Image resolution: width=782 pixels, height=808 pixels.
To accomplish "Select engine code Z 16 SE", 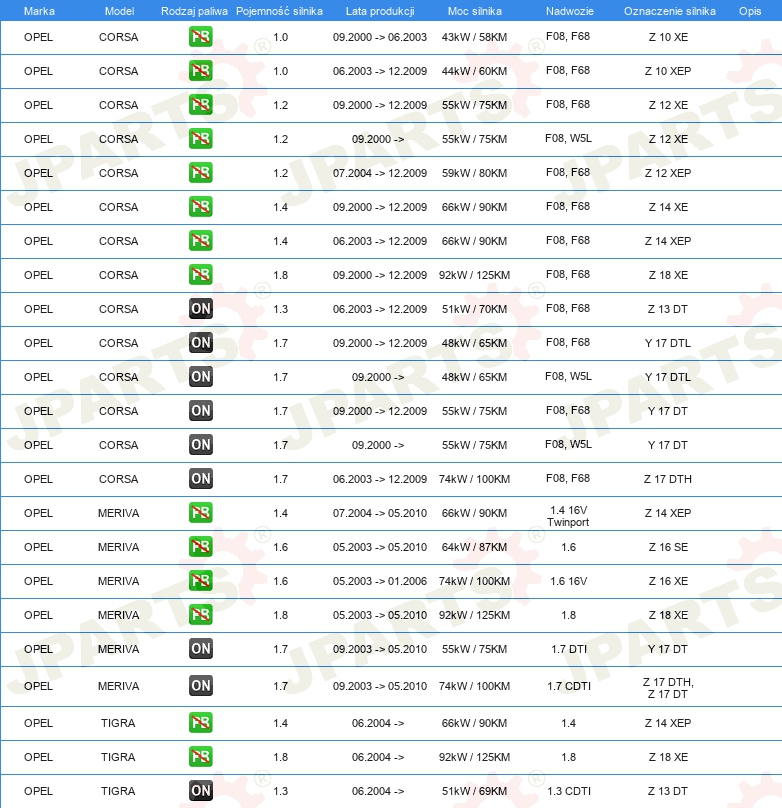I will 668,547.
